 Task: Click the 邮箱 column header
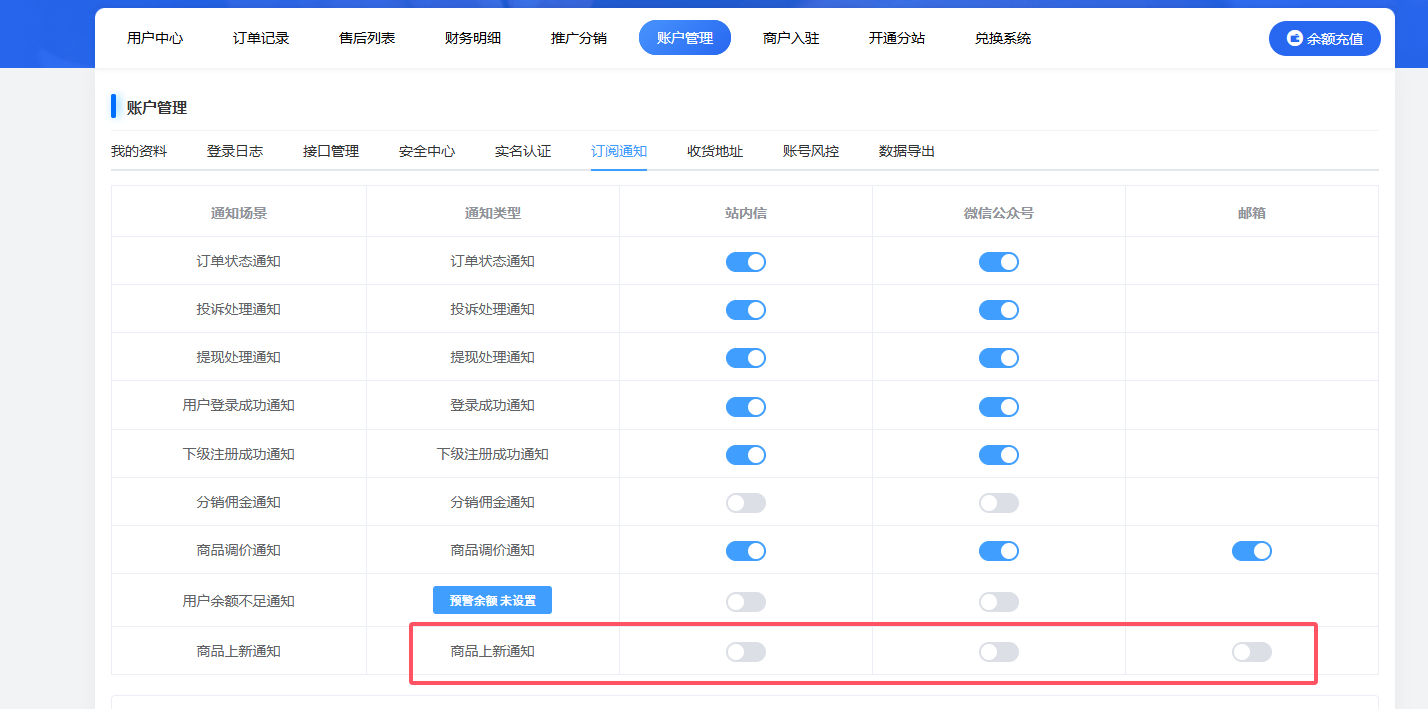pyautogui.click(x=1252, y=213)
